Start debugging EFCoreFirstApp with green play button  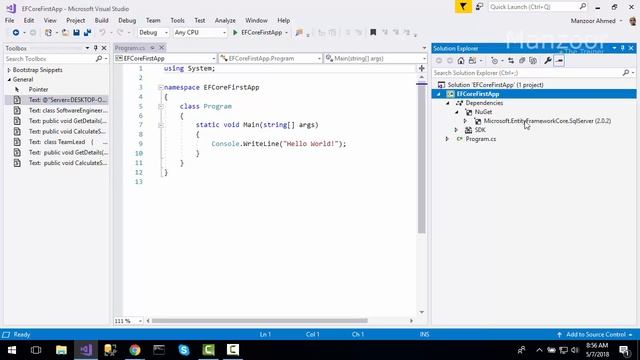click(235, 33)
